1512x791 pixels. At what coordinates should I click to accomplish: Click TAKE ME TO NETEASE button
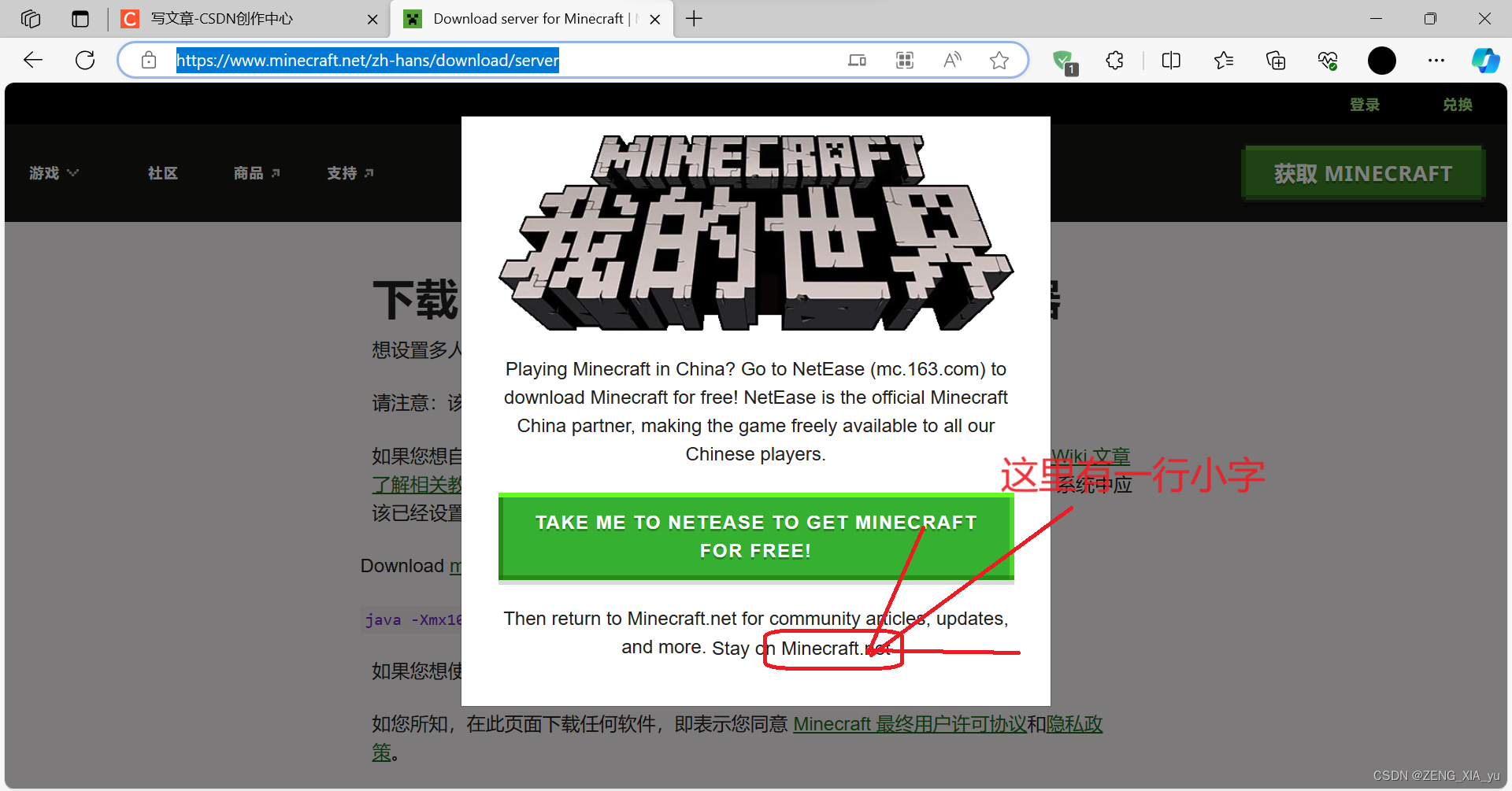(x=755, y=537)
